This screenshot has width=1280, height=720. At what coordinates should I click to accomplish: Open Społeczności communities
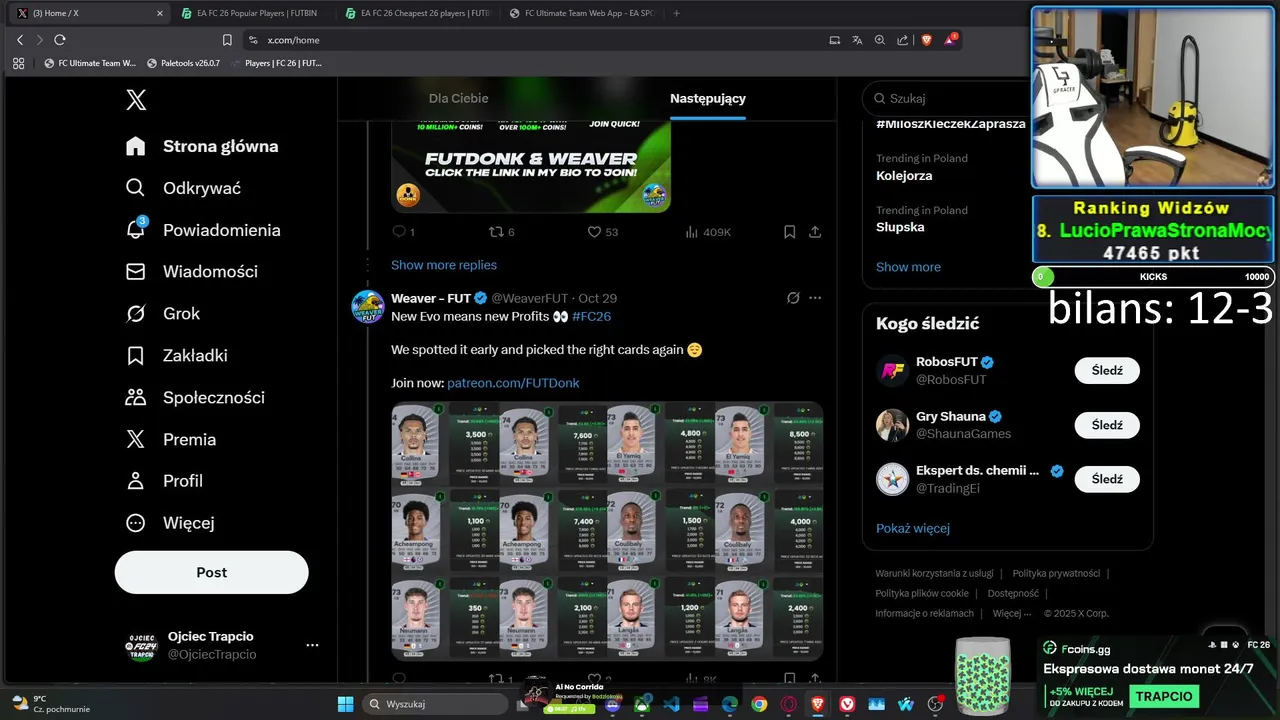coord(195,398)
